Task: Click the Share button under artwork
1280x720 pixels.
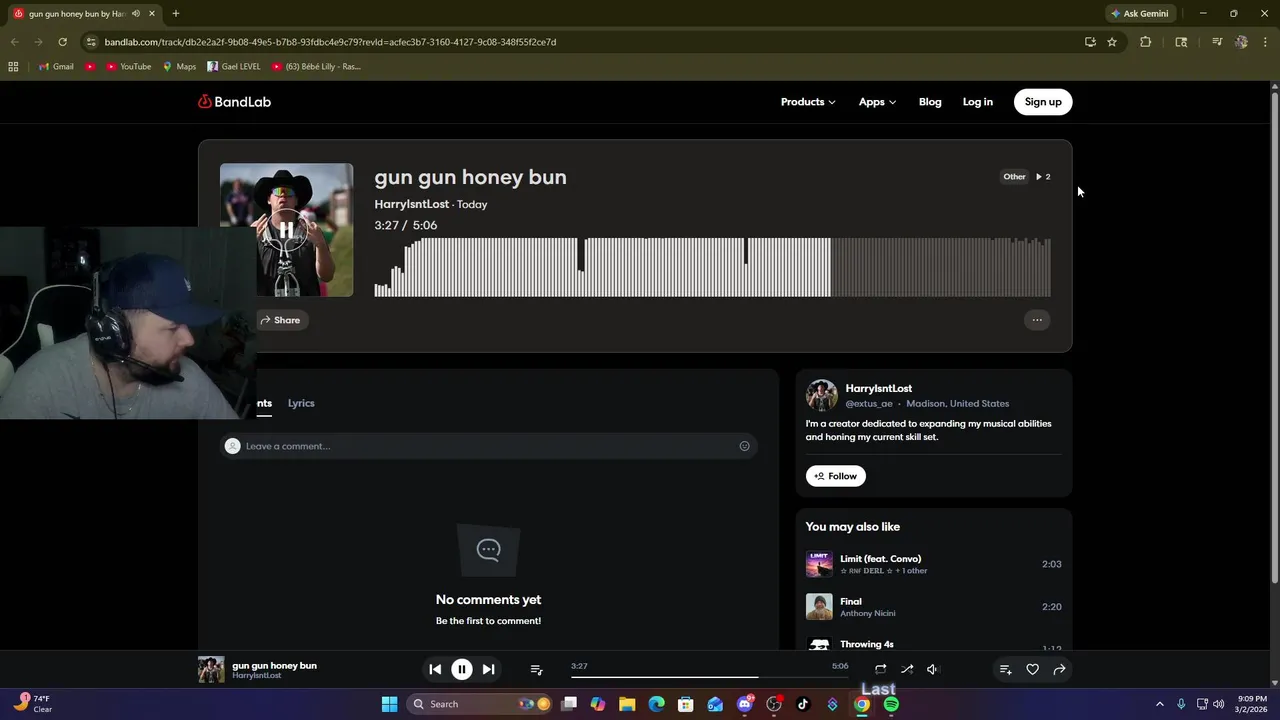Action: pos(280,320)
